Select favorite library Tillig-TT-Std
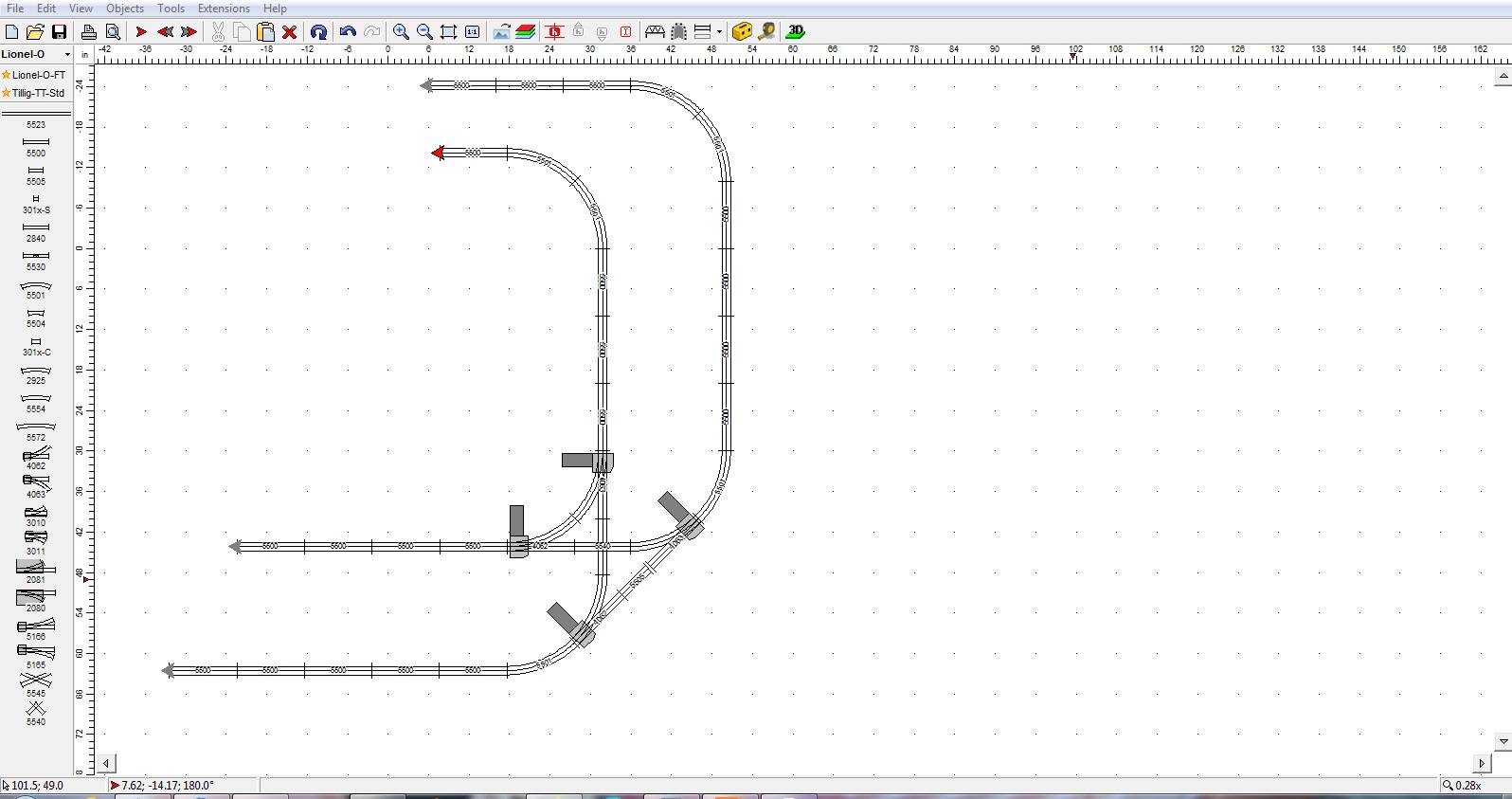Image resolution: width=1512 pixels, height=799 pixels. click(36, 93)
